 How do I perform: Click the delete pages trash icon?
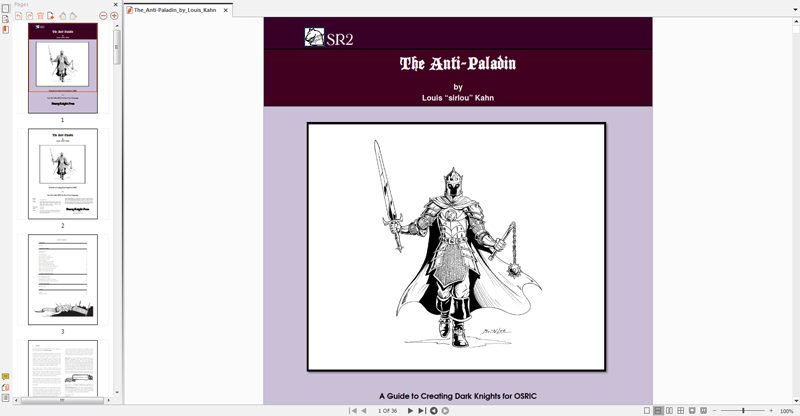point(40,16)
